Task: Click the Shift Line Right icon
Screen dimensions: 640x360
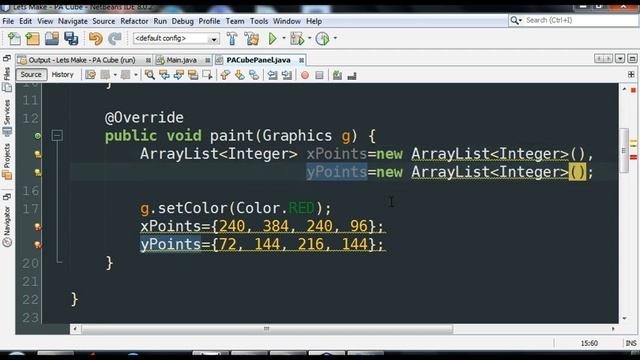Action: [x=287, y=75]
